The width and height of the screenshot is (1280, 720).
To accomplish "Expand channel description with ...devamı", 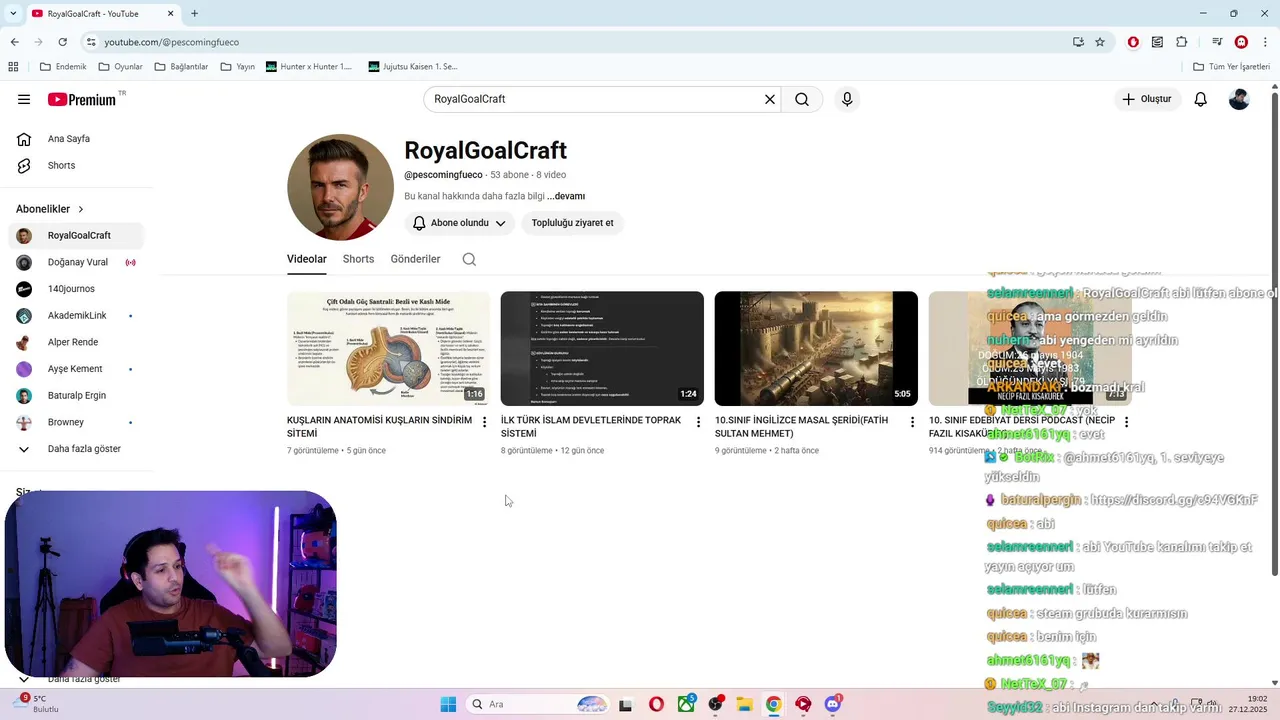I will (566, 196).
